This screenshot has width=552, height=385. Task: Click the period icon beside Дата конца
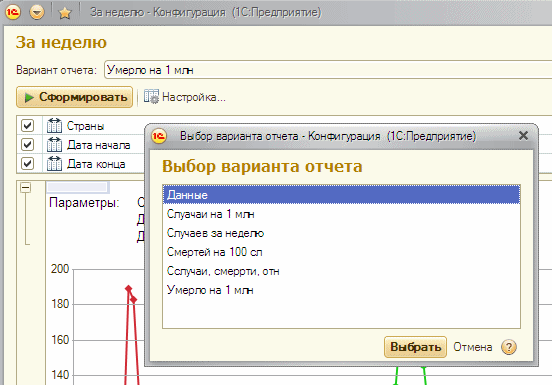click(54, 164)
